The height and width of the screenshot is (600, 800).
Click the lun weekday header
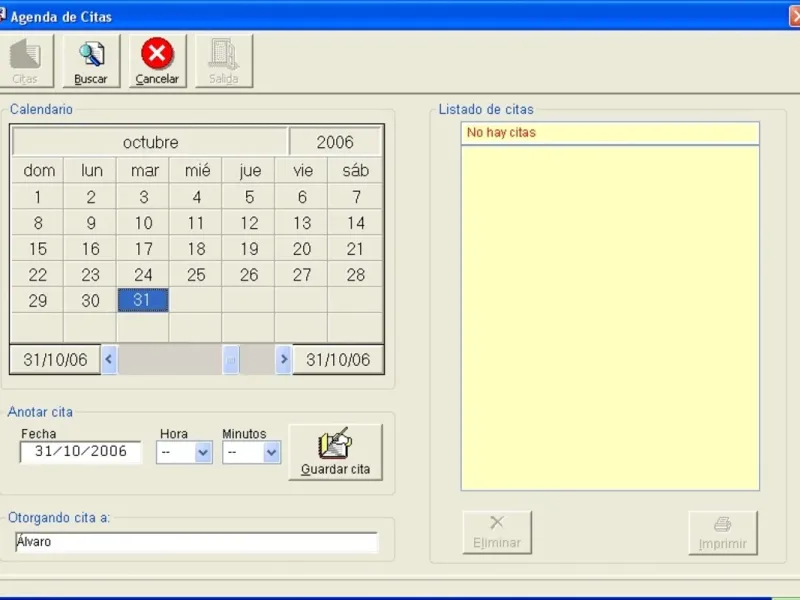pyautogui.click(x=91, y=170)
